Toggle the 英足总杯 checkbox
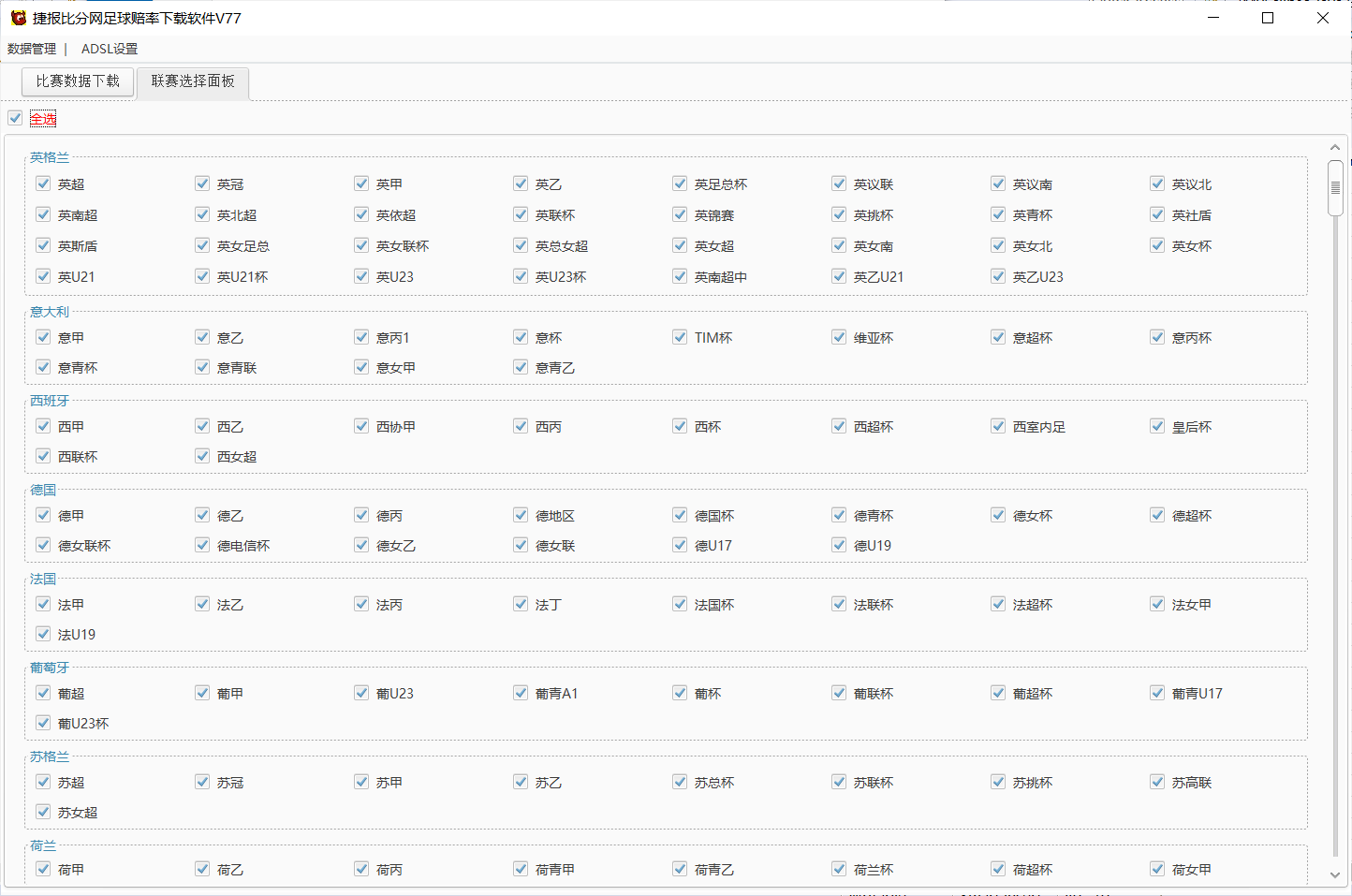The width and height of the screenshot is (1352, 896). 680,184
